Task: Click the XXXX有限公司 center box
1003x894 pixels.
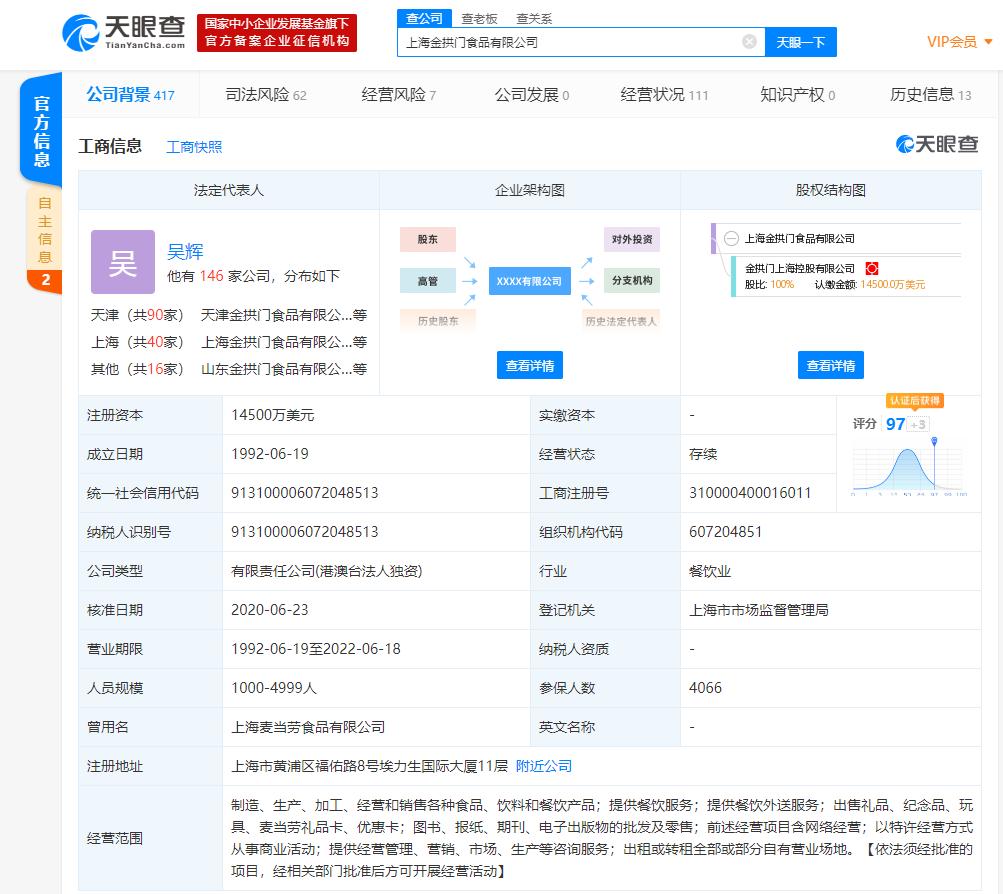Action: [x=529, y=281]
